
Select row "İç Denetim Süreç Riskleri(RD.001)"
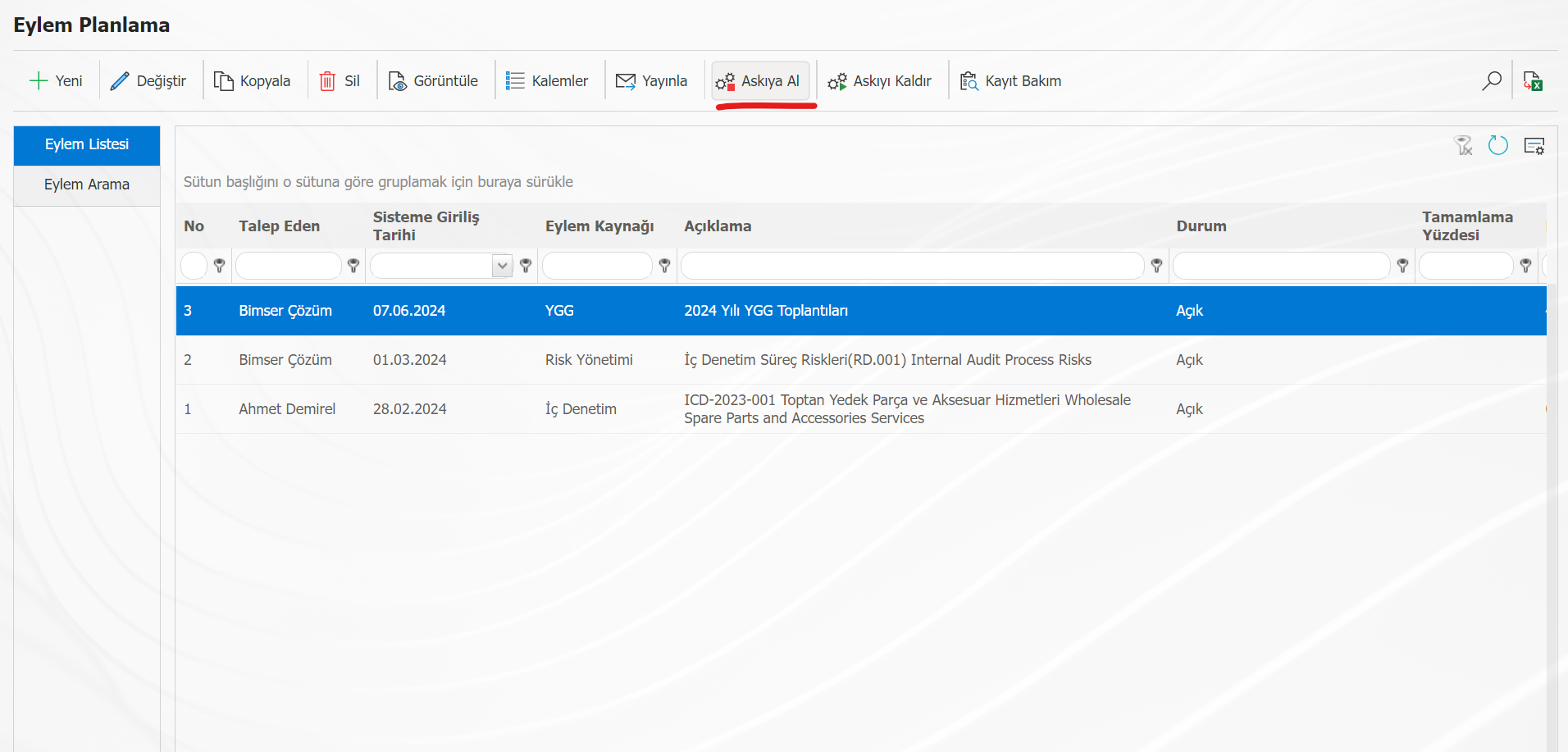(x=861, y=360)
